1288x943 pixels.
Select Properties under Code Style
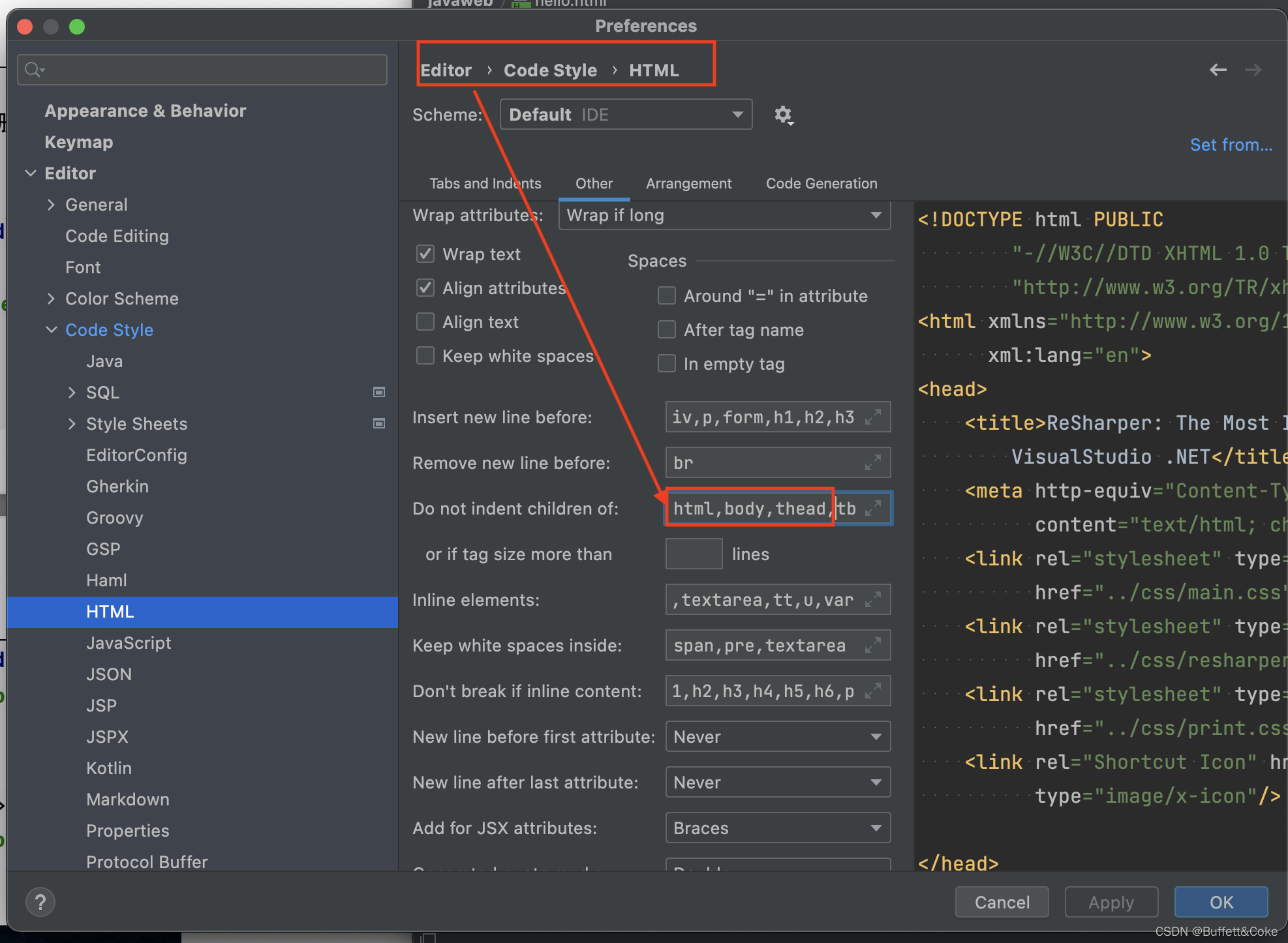coord(128,830)
